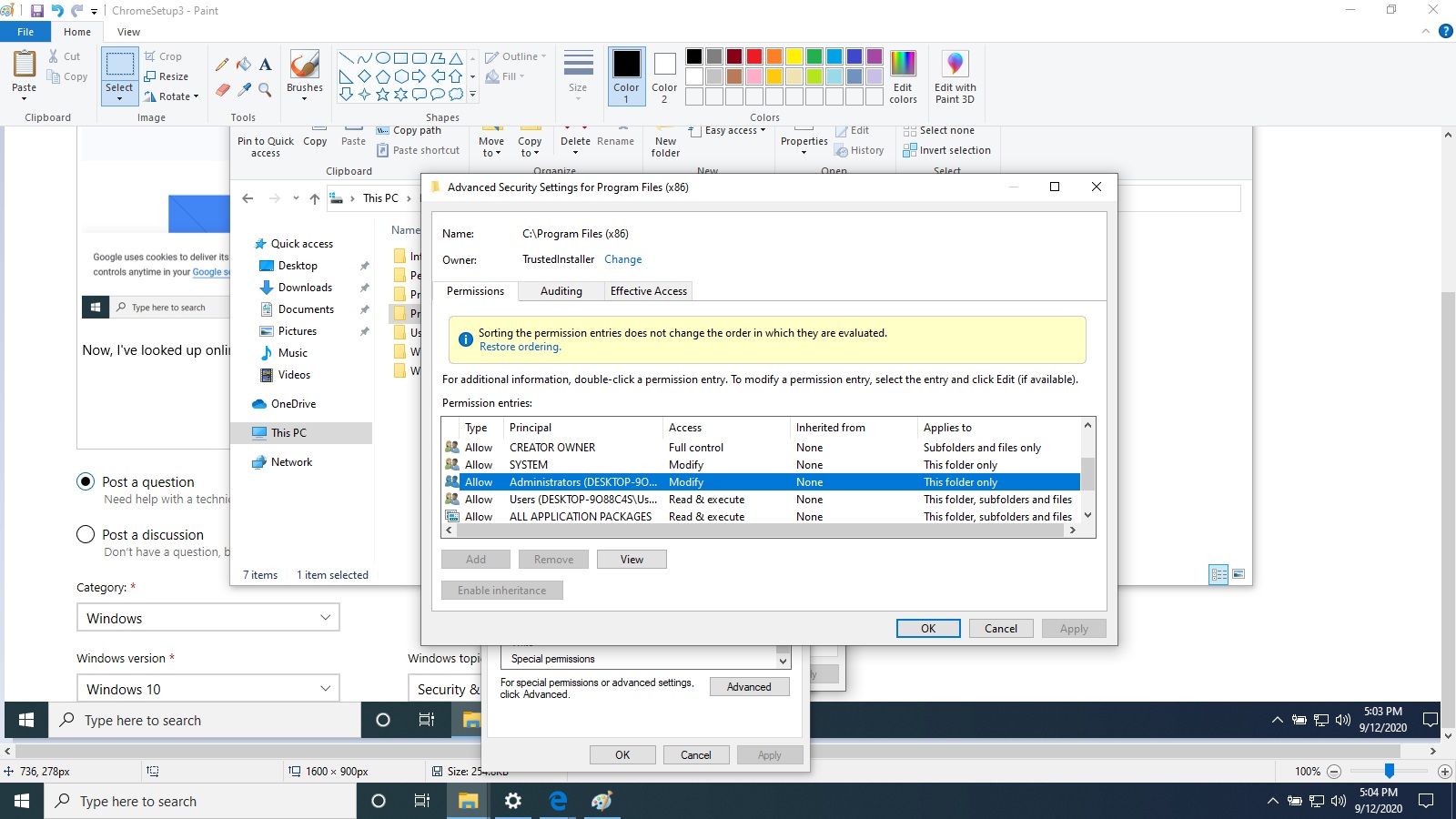Choose the Hexagon shape
The width and height of the screenshot is (1456, 819).
point(401,76)
